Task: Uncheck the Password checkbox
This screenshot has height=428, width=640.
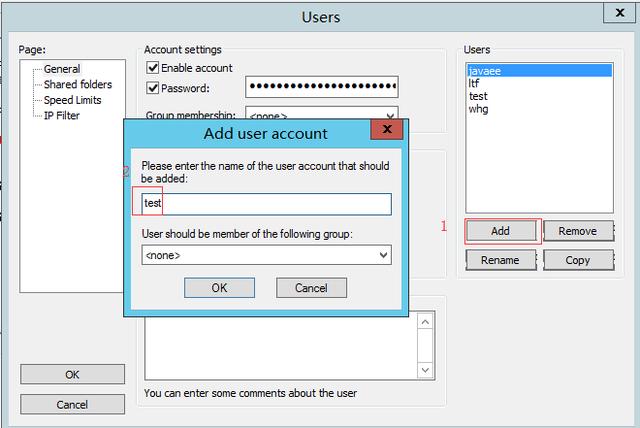Action: coord(153,88)
